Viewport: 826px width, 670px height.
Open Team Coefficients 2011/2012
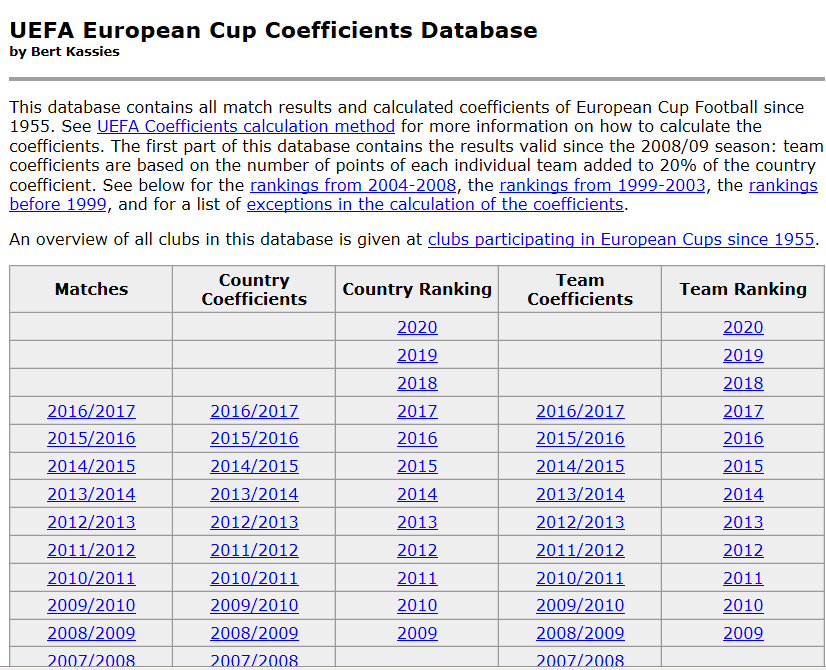581,550
